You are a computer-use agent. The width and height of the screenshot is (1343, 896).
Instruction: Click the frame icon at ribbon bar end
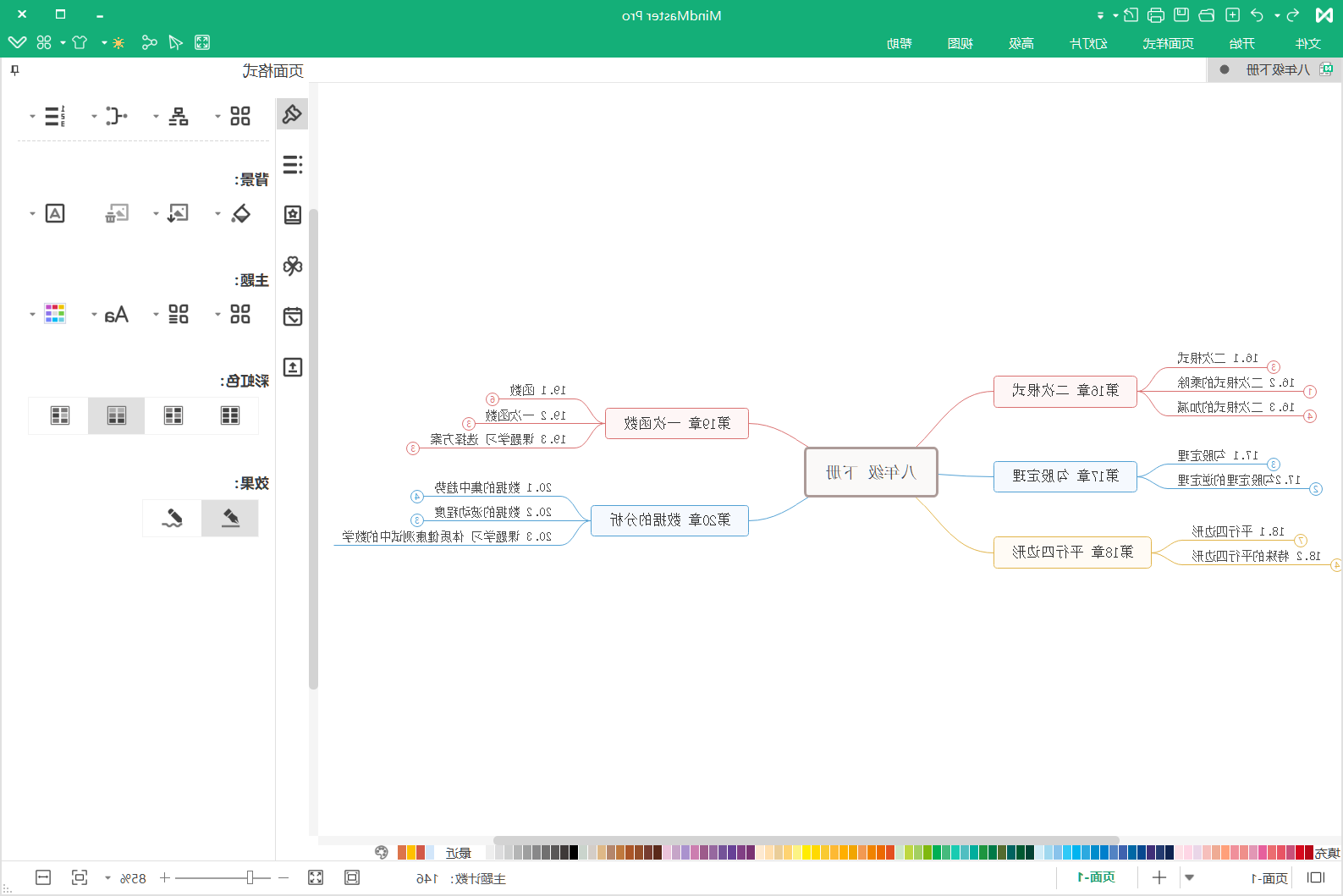(x=202, y=42)
